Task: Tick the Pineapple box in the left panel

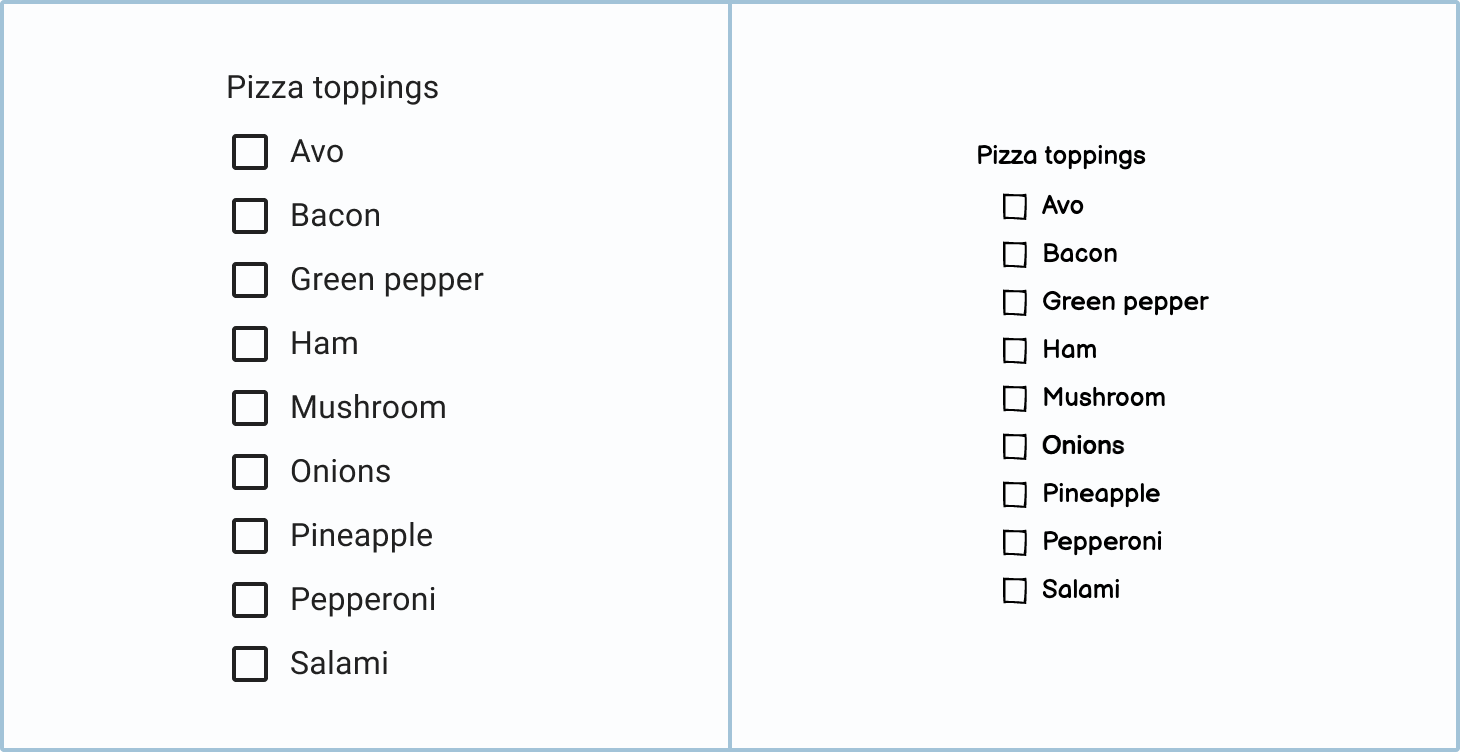Action: coord(250,536)
